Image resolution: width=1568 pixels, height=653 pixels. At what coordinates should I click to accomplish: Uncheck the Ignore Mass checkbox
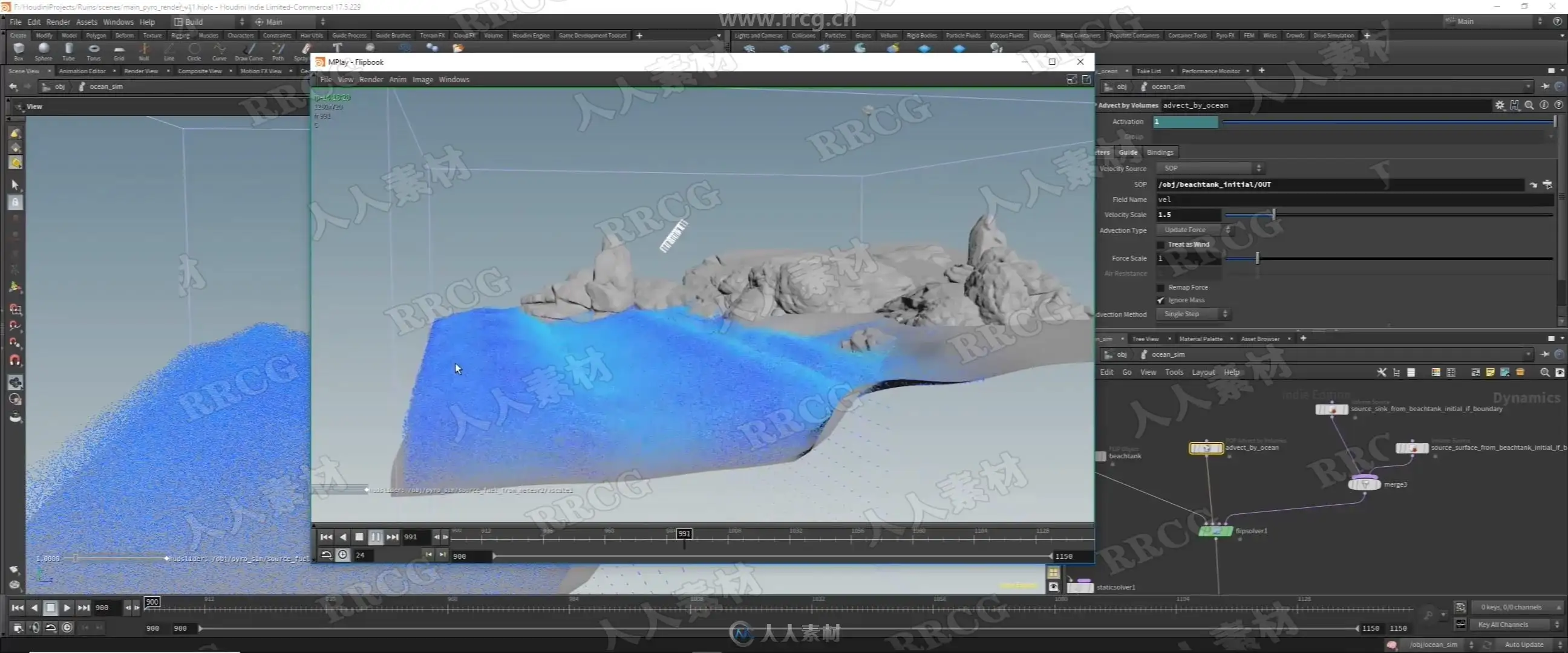click(x=1160, y=301)
